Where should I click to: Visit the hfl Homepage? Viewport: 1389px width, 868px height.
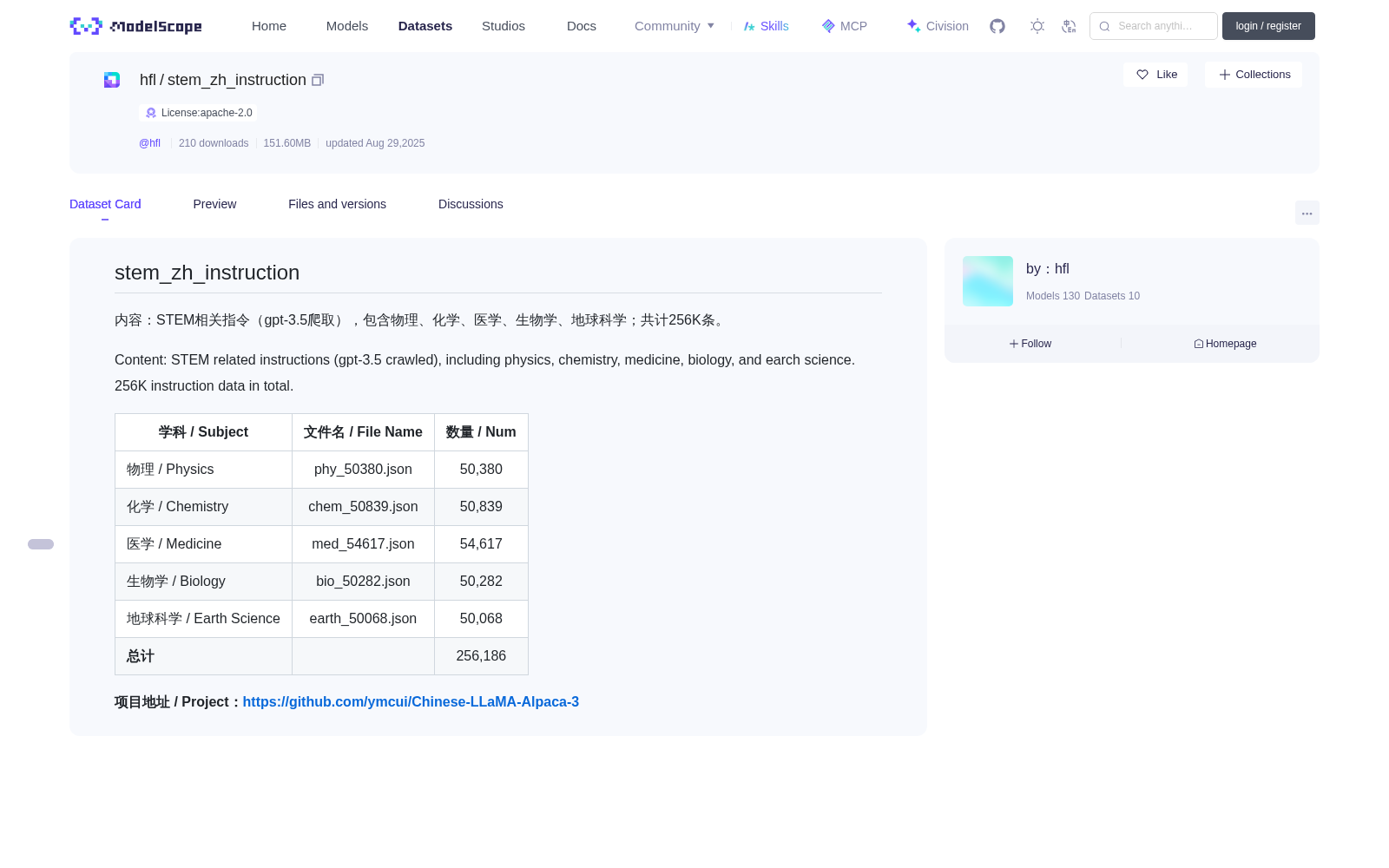pos(1225,344)
